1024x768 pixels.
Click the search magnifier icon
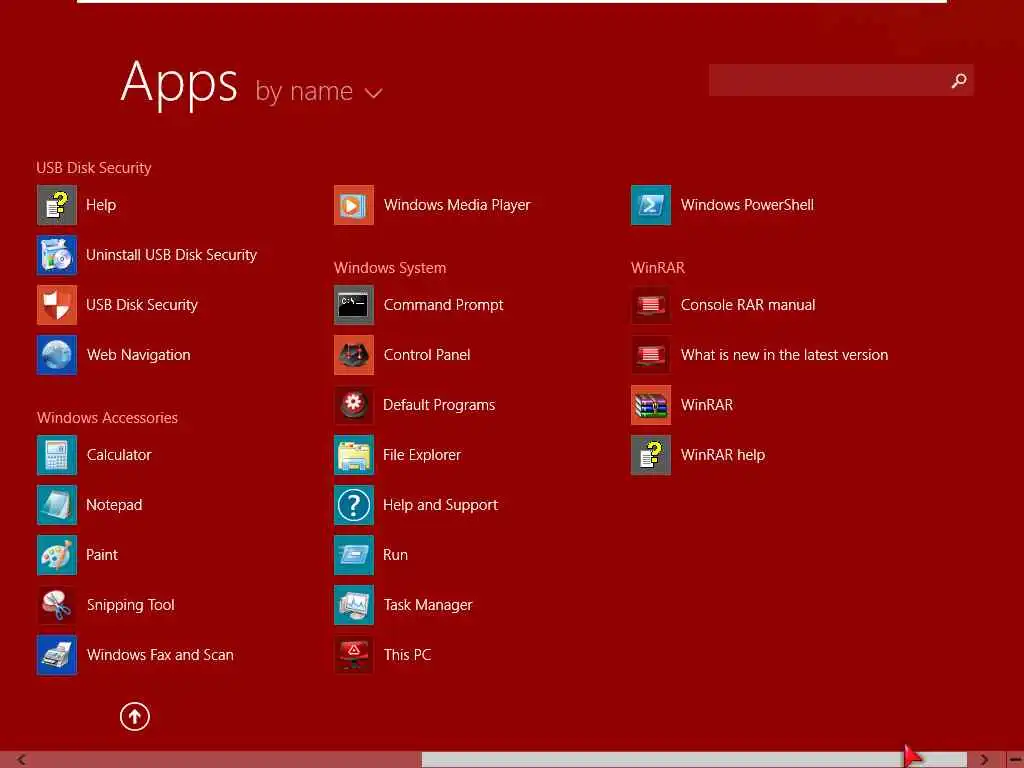(x=959, y=80)
